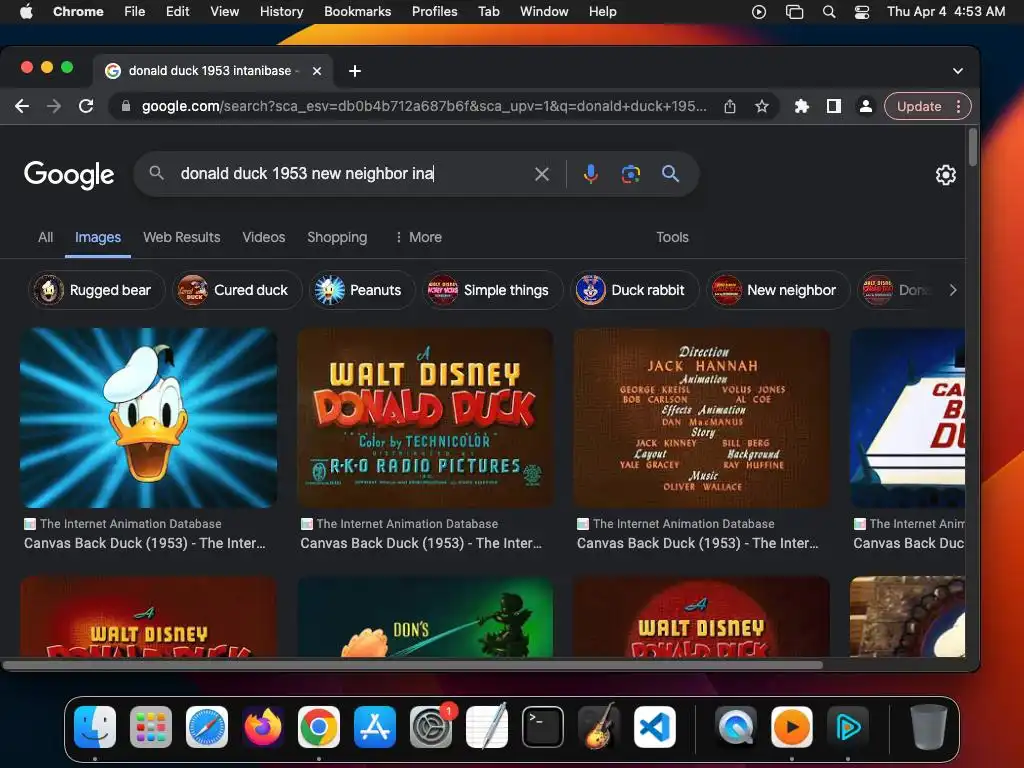Click the forward navigation arrow

pos(54,106)
